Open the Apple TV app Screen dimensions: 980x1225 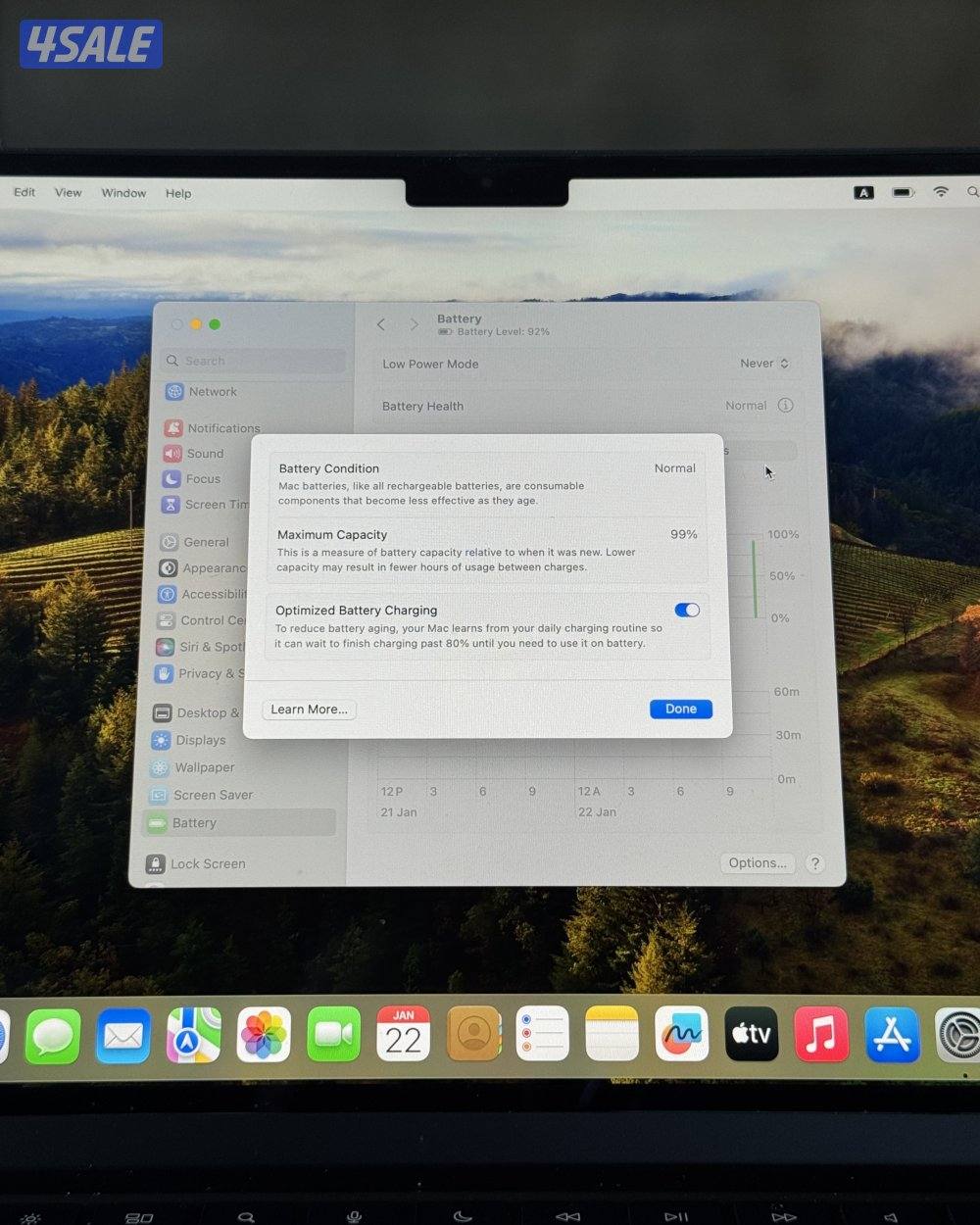752,1034
